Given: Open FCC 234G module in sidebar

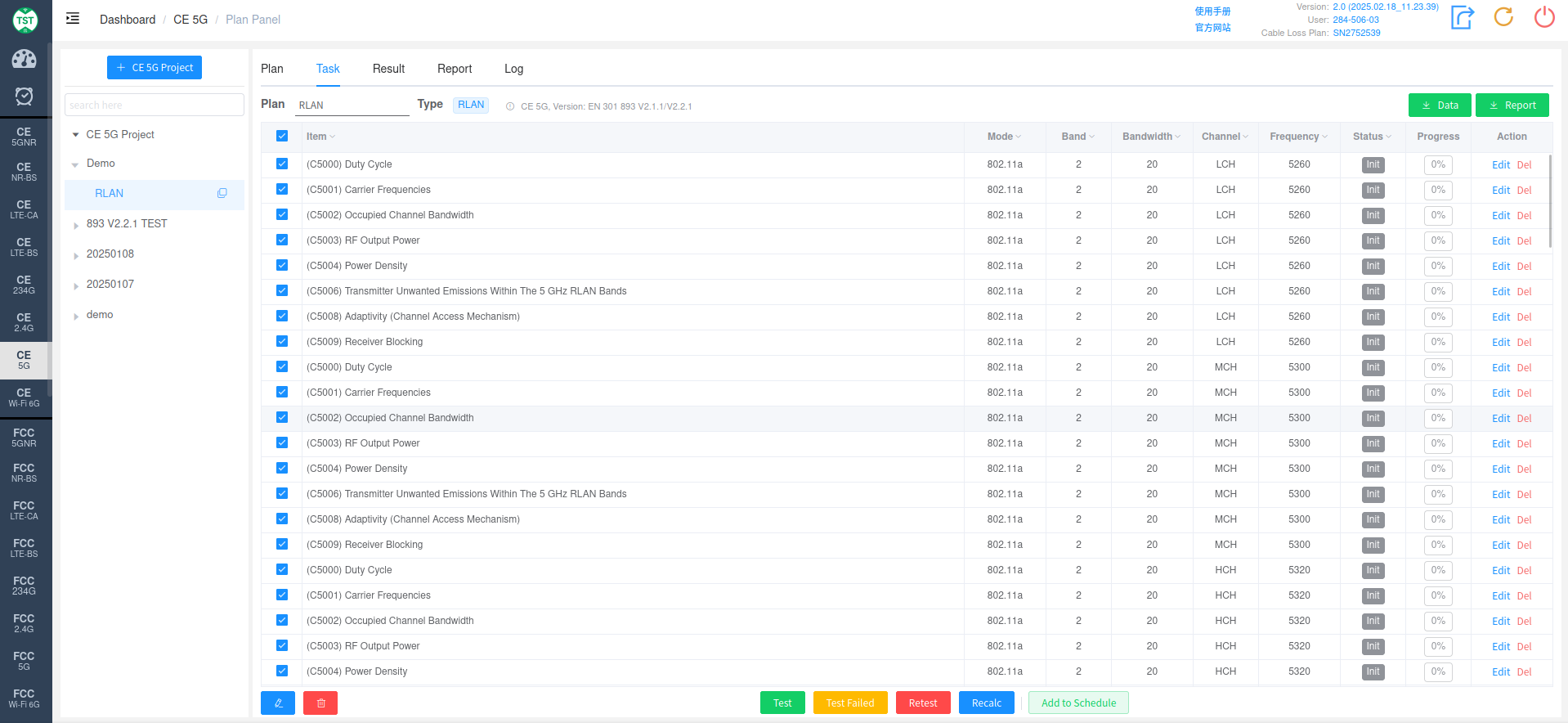Looking at the screenshot, I should click(25, 586).
